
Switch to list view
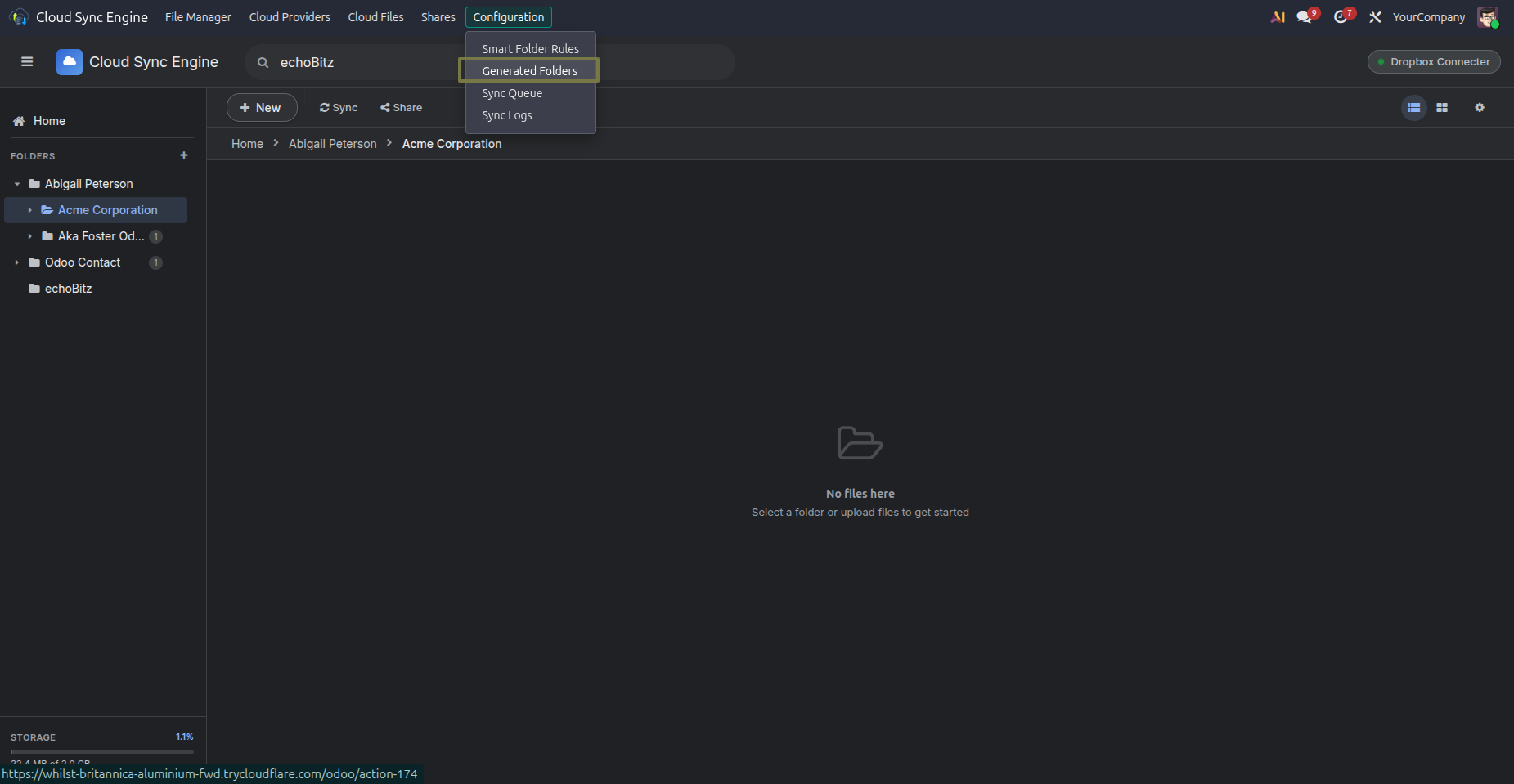(1414, 108)
